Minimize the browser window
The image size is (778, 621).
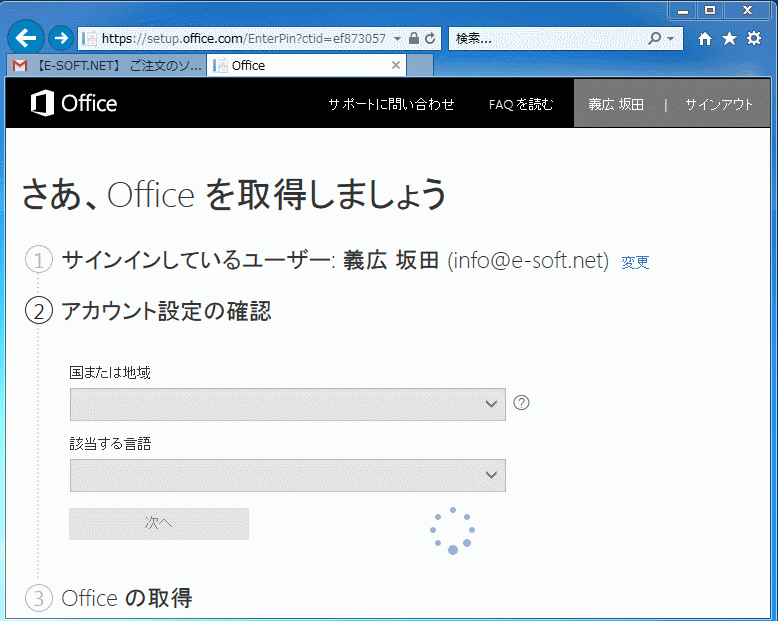tap(683, 10)
